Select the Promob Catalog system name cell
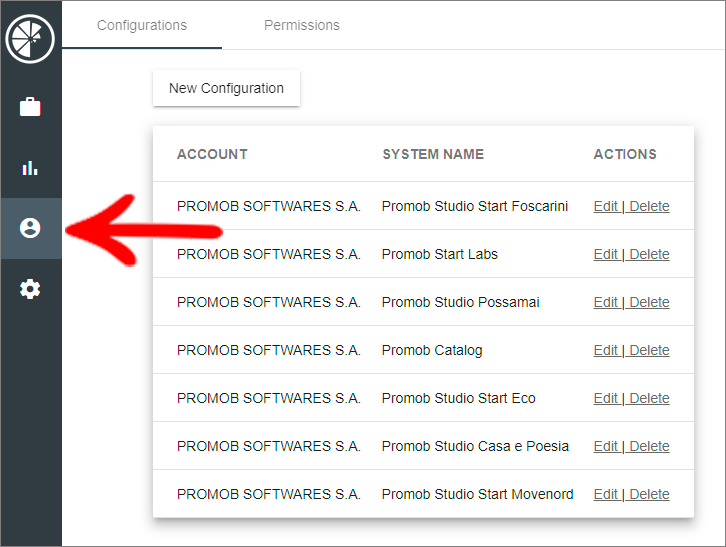The height and width of the screenshot is (547, 726). tap(432, 350)
